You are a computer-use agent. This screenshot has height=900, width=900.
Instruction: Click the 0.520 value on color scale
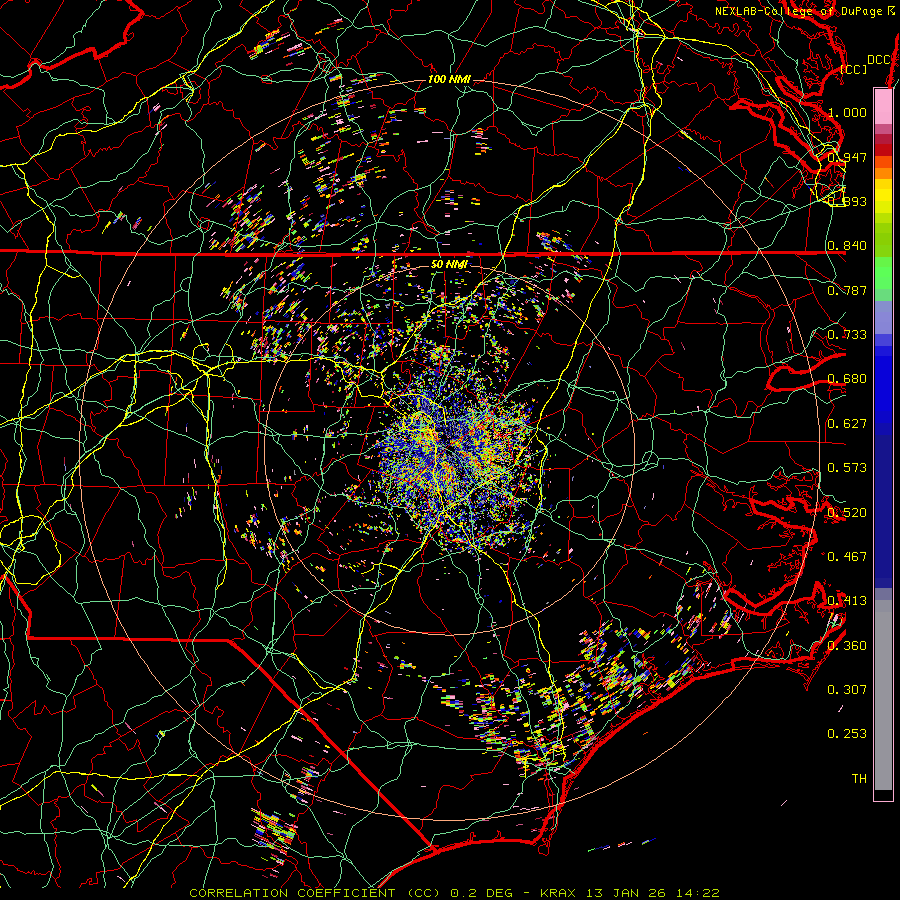coord(847,513)
